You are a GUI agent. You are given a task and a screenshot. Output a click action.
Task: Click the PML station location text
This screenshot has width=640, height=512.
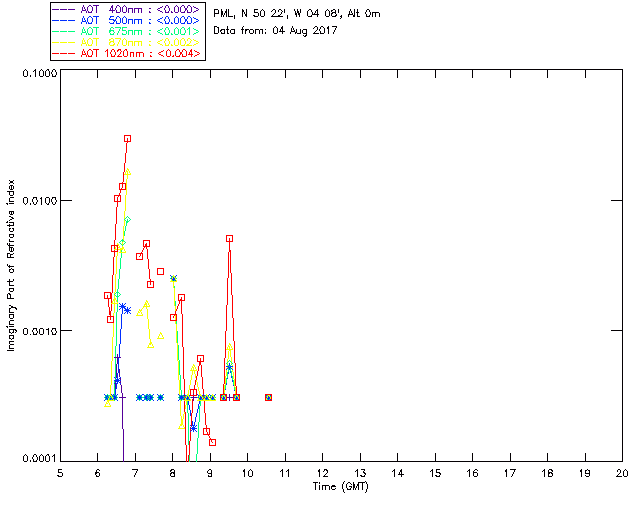(297, 14)
